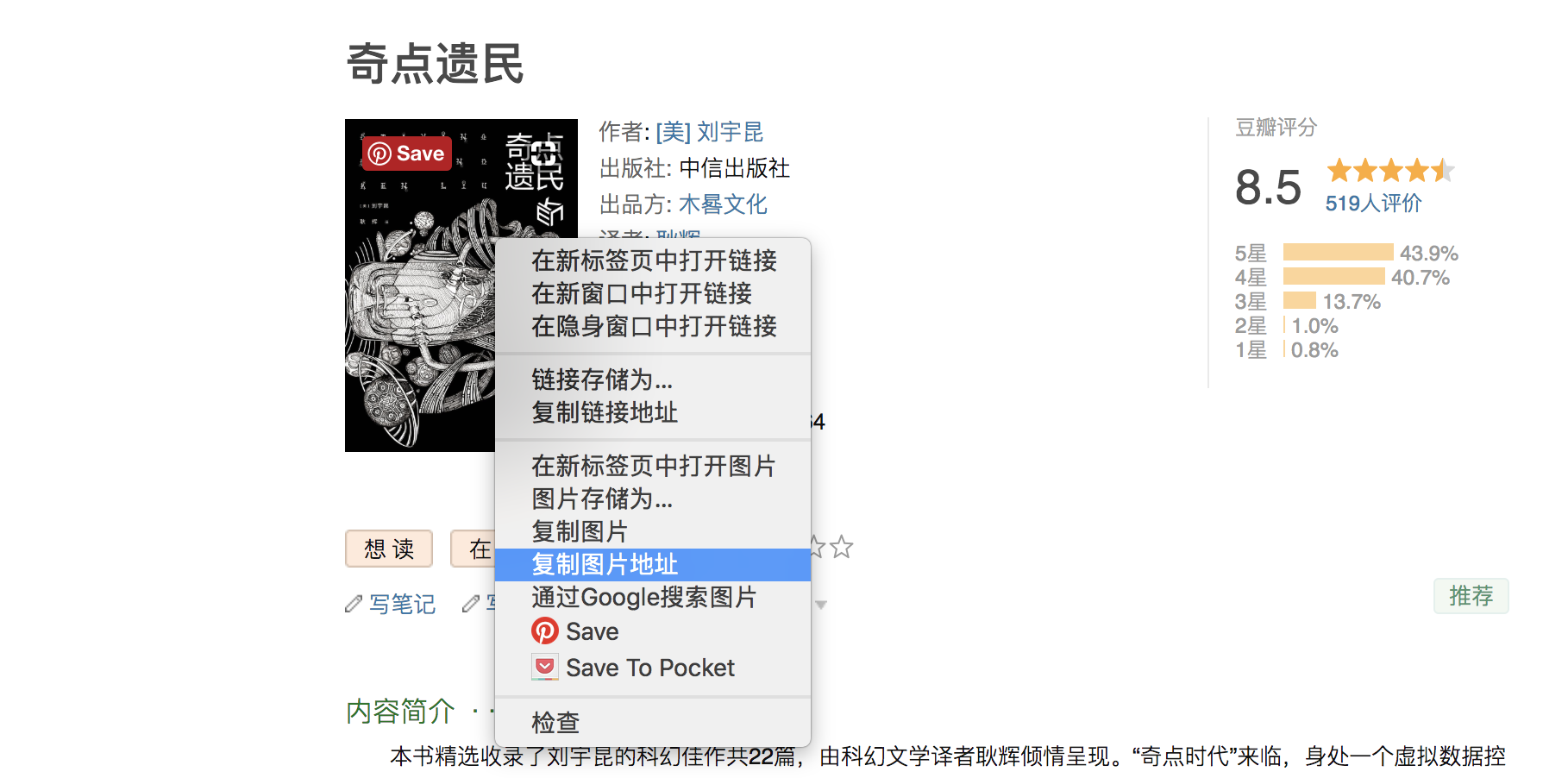Open author link [美] 刘宇昆
Viewport: 1568px width, 778px height.
(709, 132)
